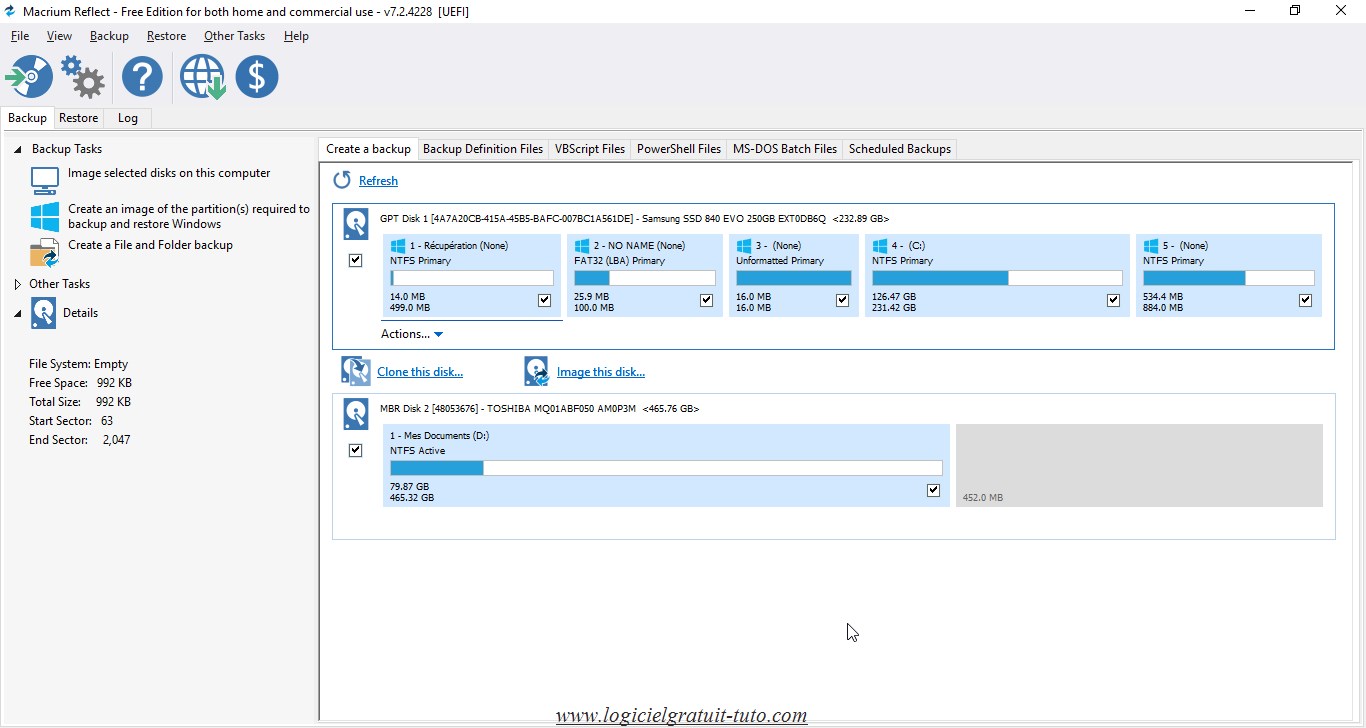
Task: Click the Refresh circular arrow icon
Action: (x=342, y=180)
